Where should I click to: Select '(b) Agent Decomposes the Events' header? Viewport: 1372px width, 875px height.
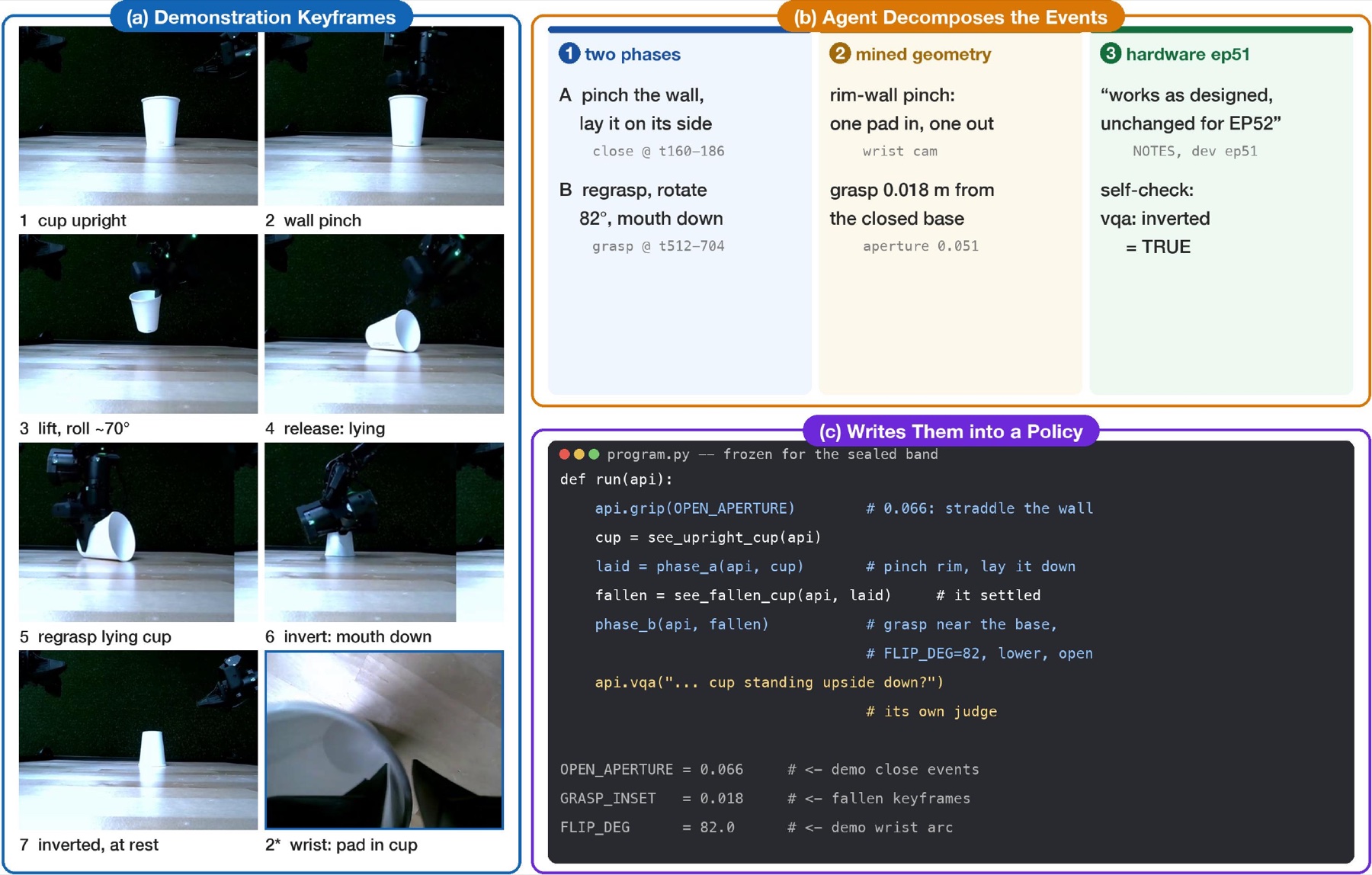pos(950,18)
